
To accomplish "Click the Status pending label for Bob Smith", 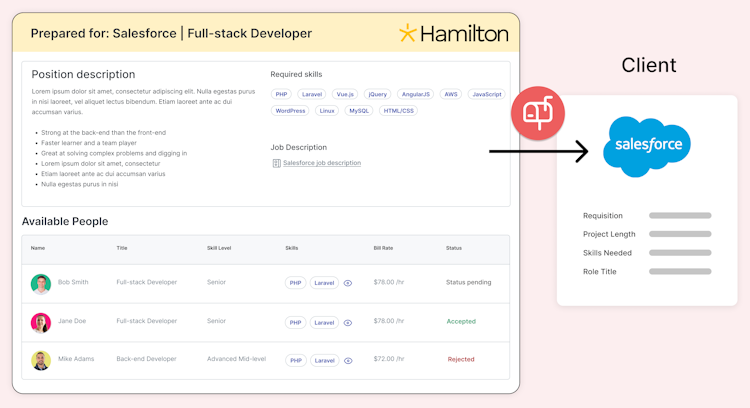I will click(x=468, y=282).
